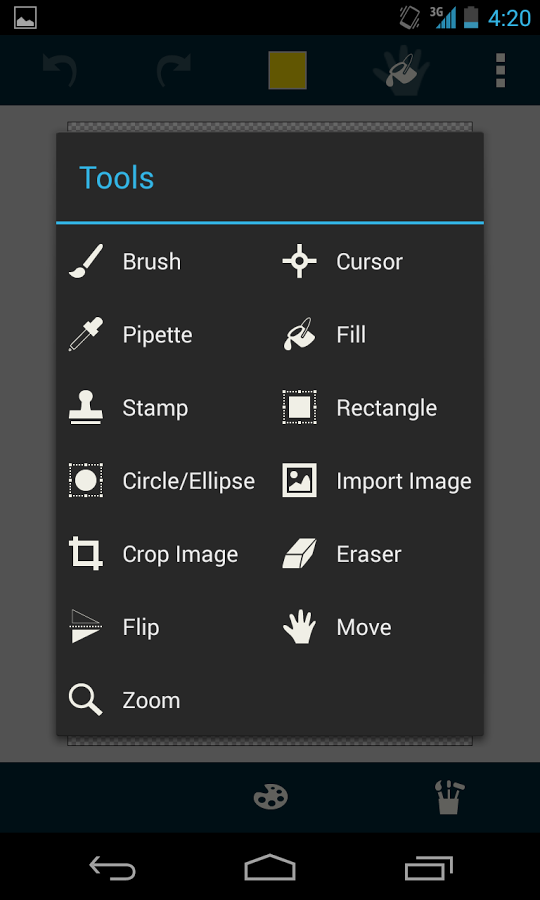
Task: Pick the Pipette eyedropper icon
Action: pyautogui.click(x=86, y=334)
